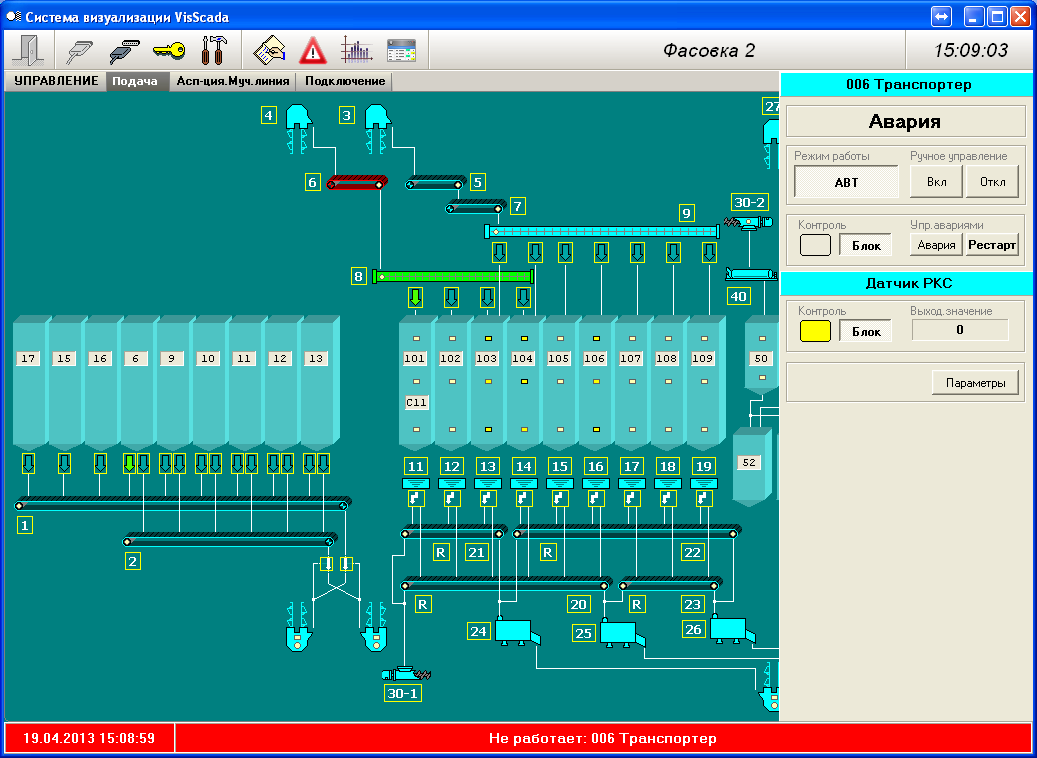
Task: Select the red conveyor number 6
Action: click(357, 183)
